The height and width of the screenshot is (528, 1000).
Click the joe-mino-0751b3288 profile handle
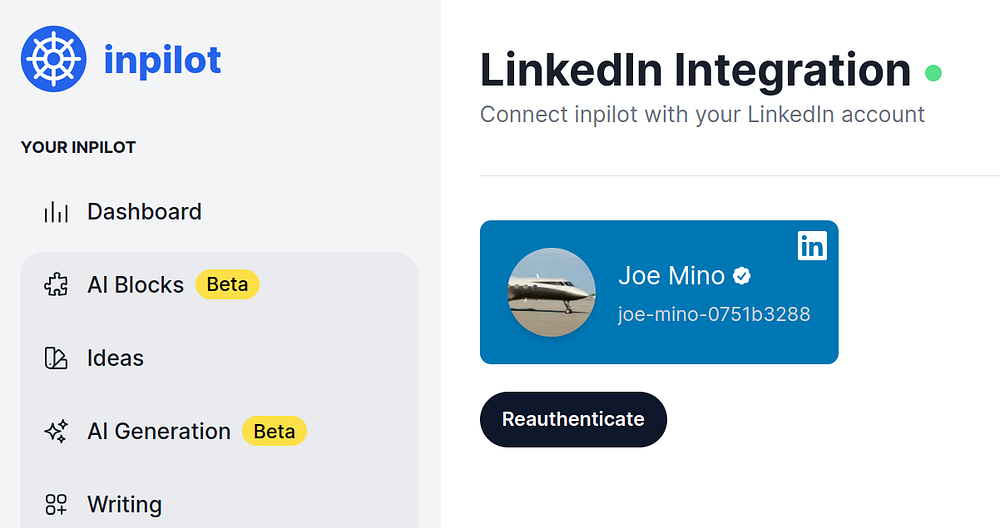click(714, 314)
